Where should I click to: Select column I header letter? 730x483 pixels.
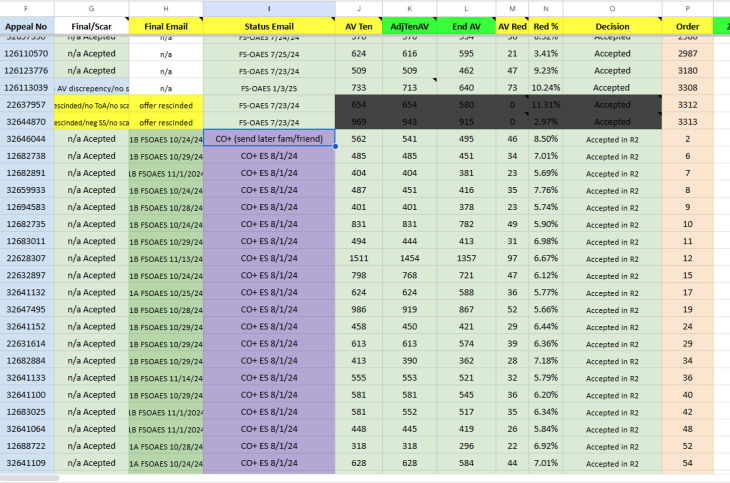268,7
